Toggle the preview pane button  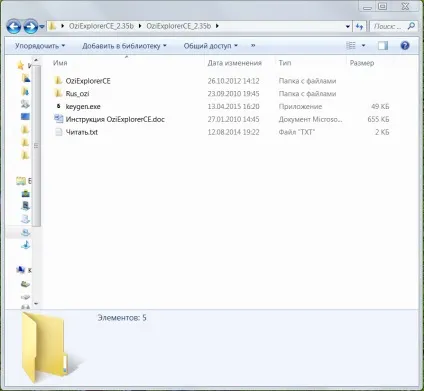click(x=383, y=45)
